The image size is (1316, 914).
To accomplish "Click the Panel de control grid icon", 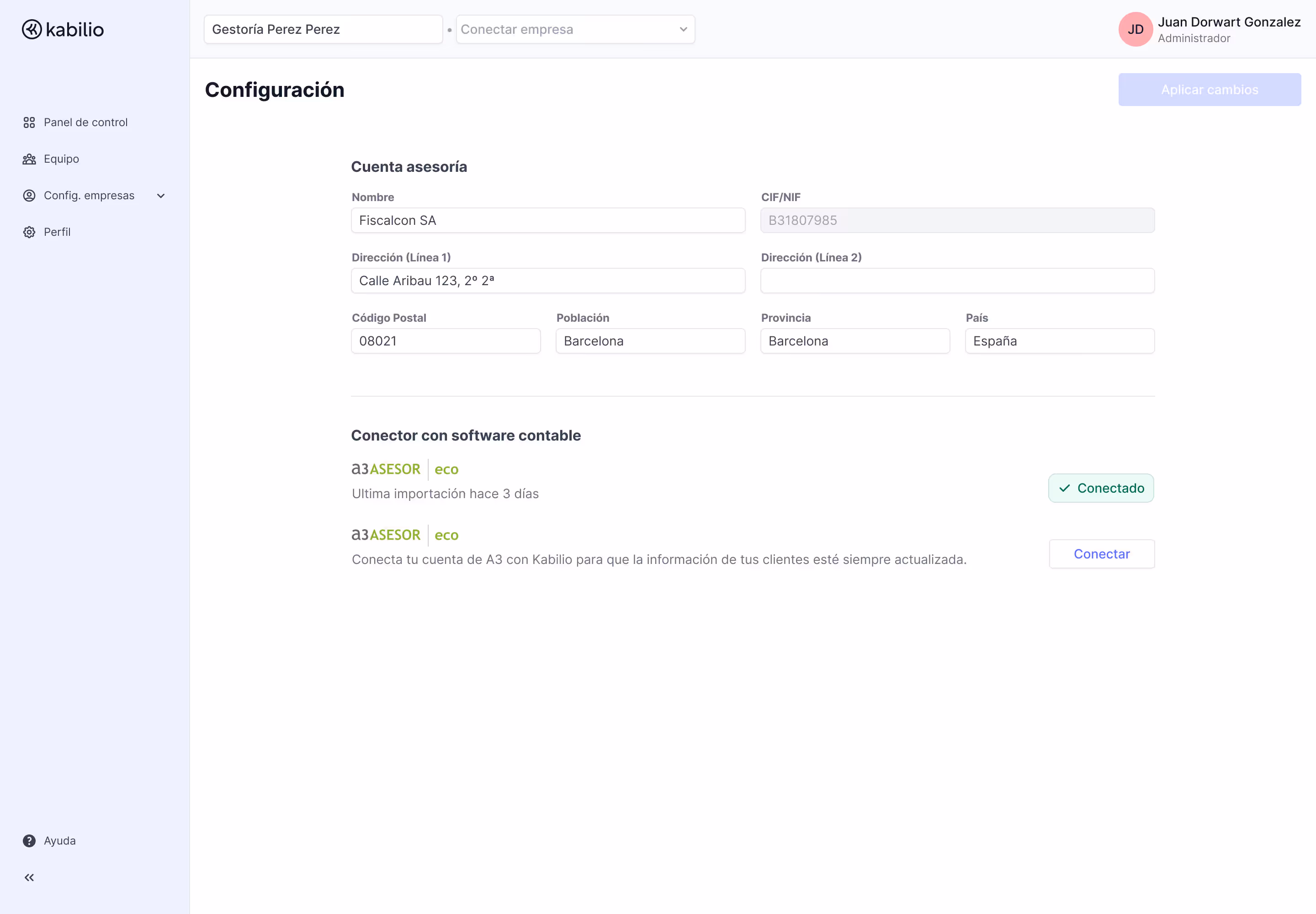I will (29, 122).
